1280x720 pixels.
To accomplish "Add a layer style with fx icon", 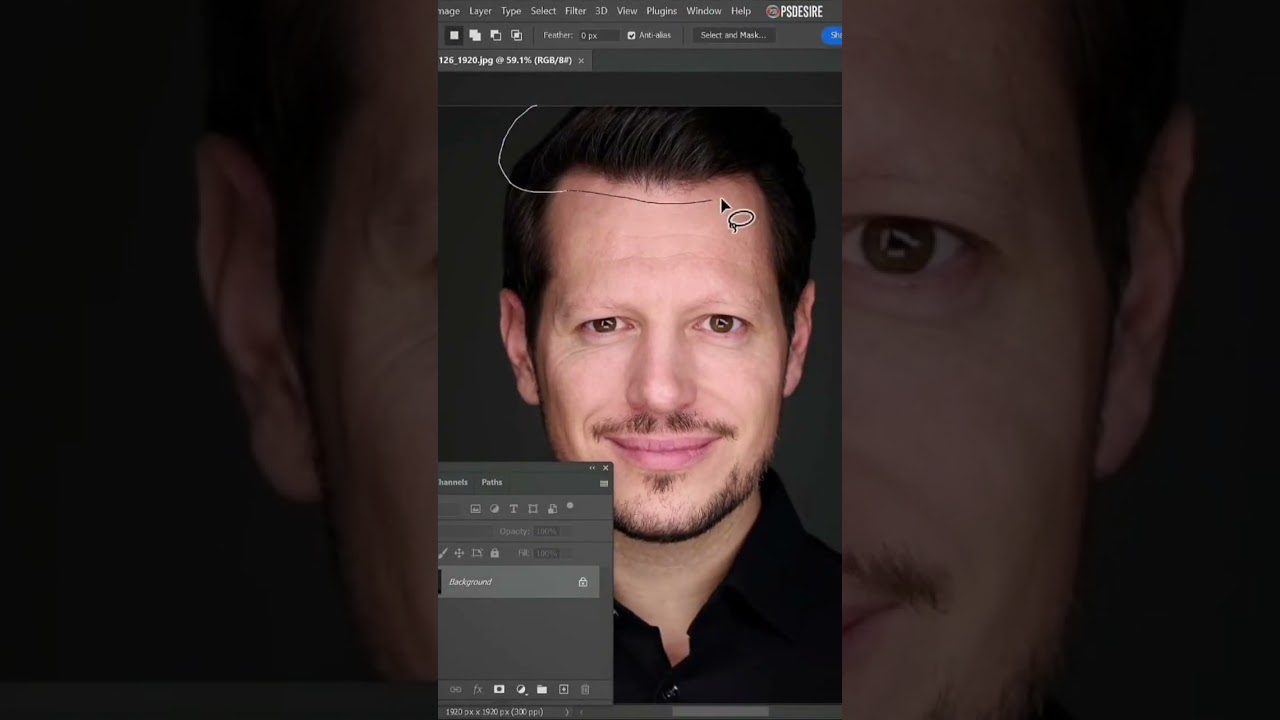I will (x=477, y=689).
